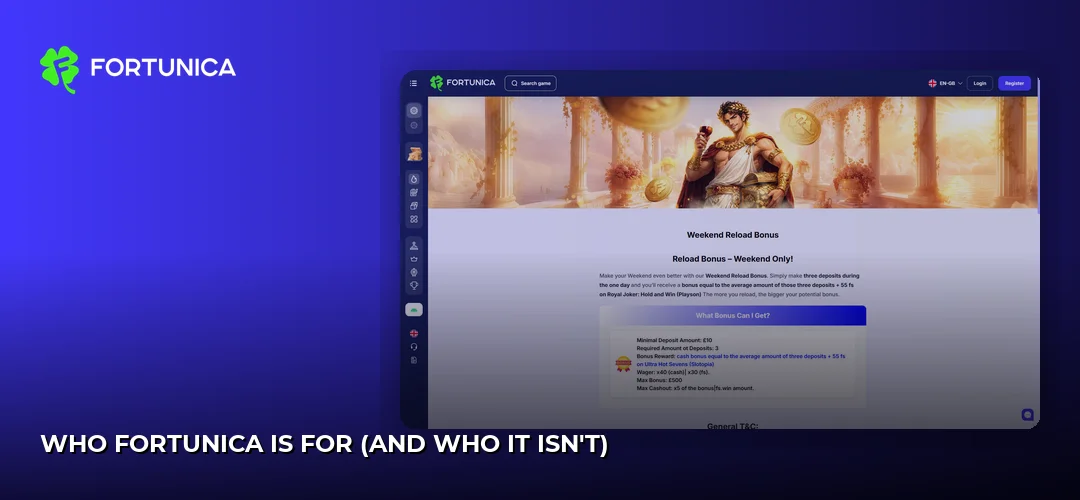Focus the Search game field

530,83
